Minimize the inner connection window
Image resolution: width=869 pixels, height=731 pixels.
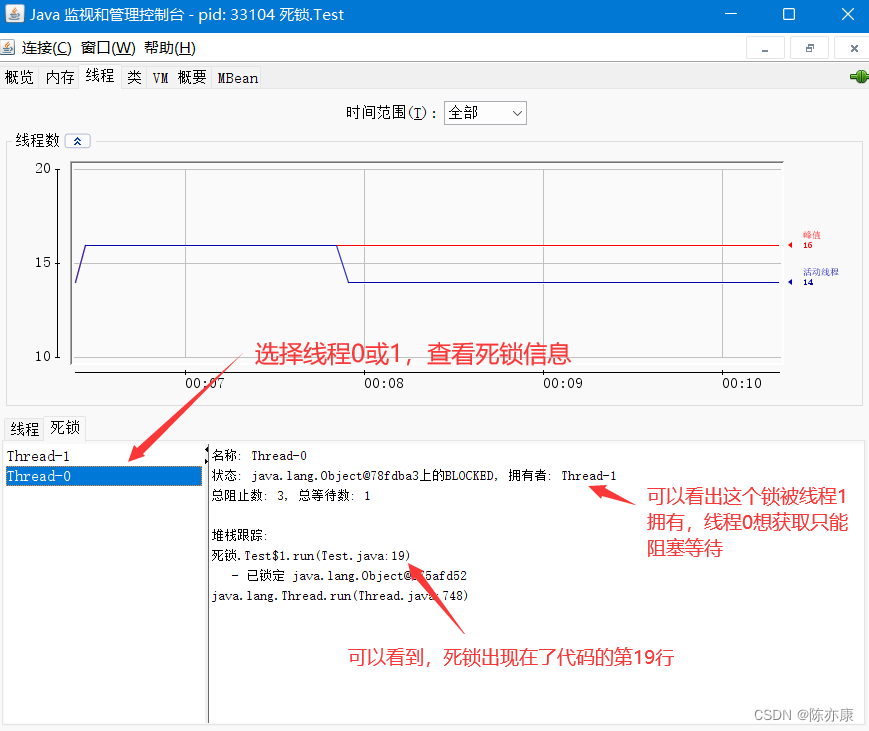click(765, 48)
